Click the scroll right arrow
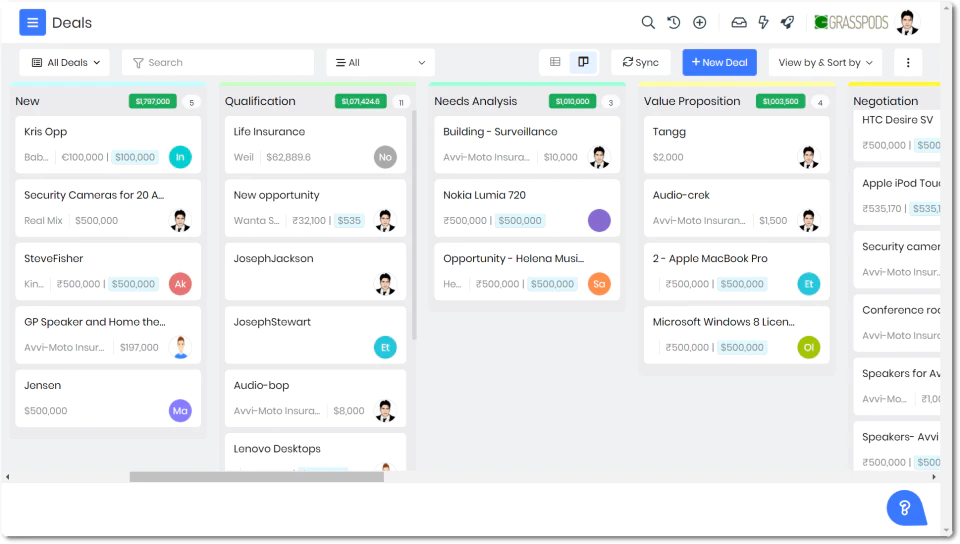 tap(934, 477)
